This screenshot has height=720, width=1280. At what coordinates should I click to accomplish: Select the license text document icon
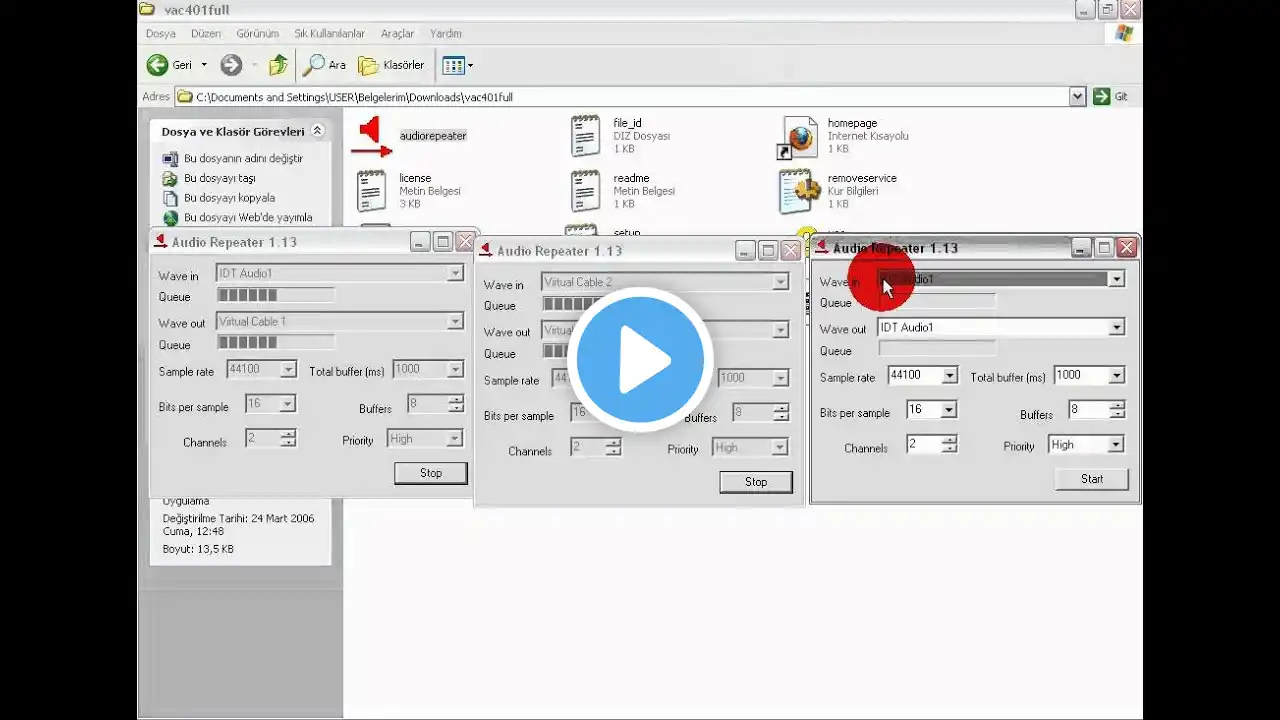coord(371,191)
